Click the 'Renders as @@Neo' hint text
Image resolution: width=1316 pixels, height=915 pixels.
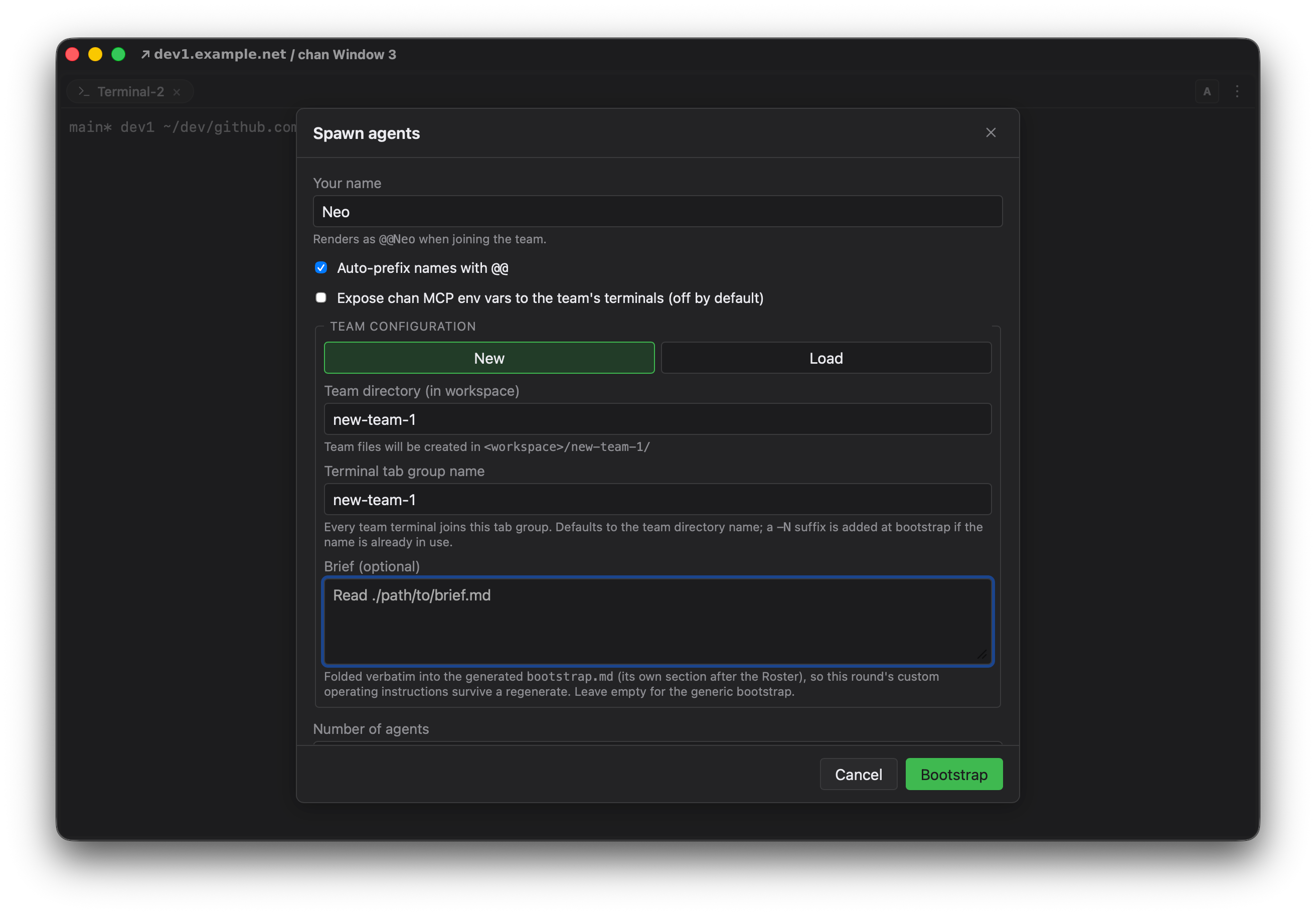coord(429,239)
